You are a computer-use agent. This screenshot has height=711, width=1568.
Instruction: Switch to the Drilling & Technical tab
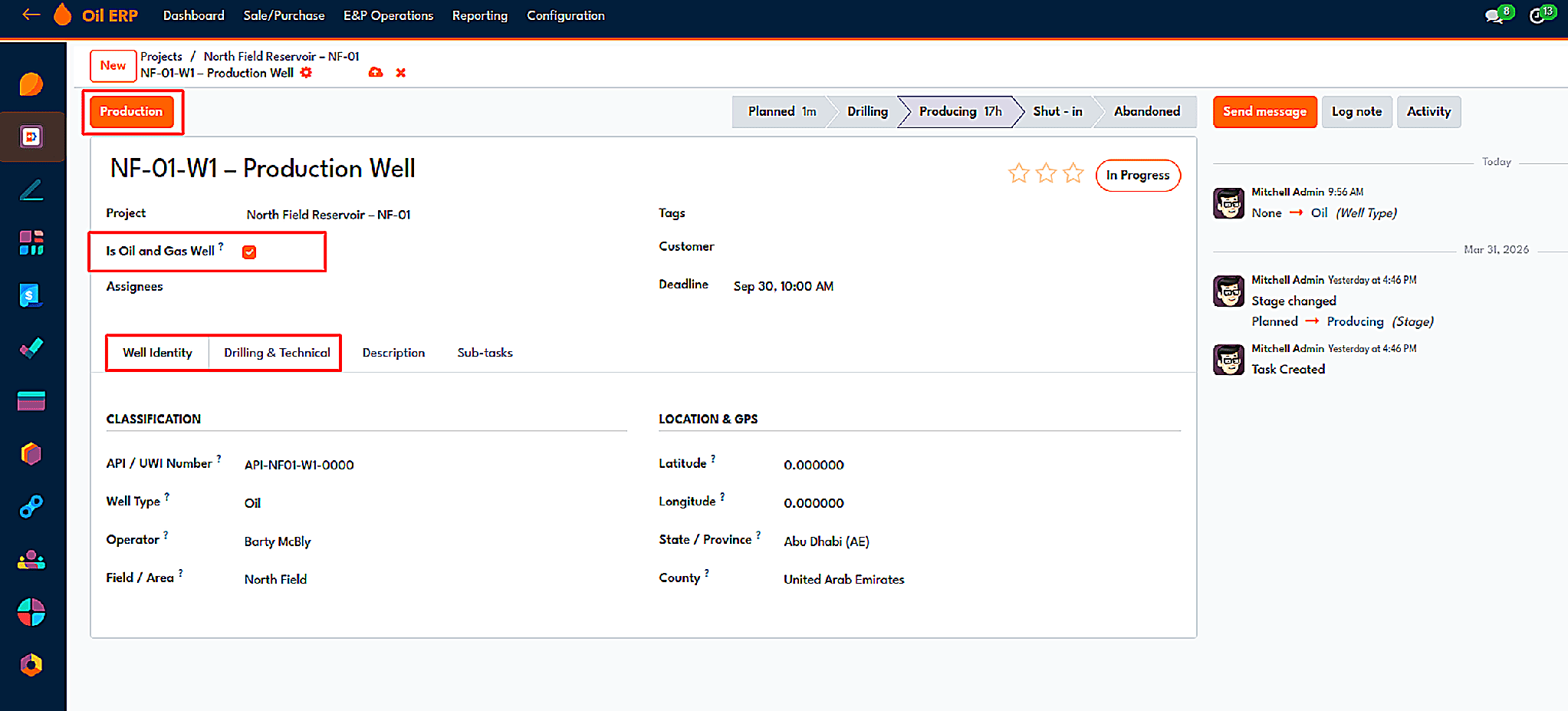pos(277,353)
